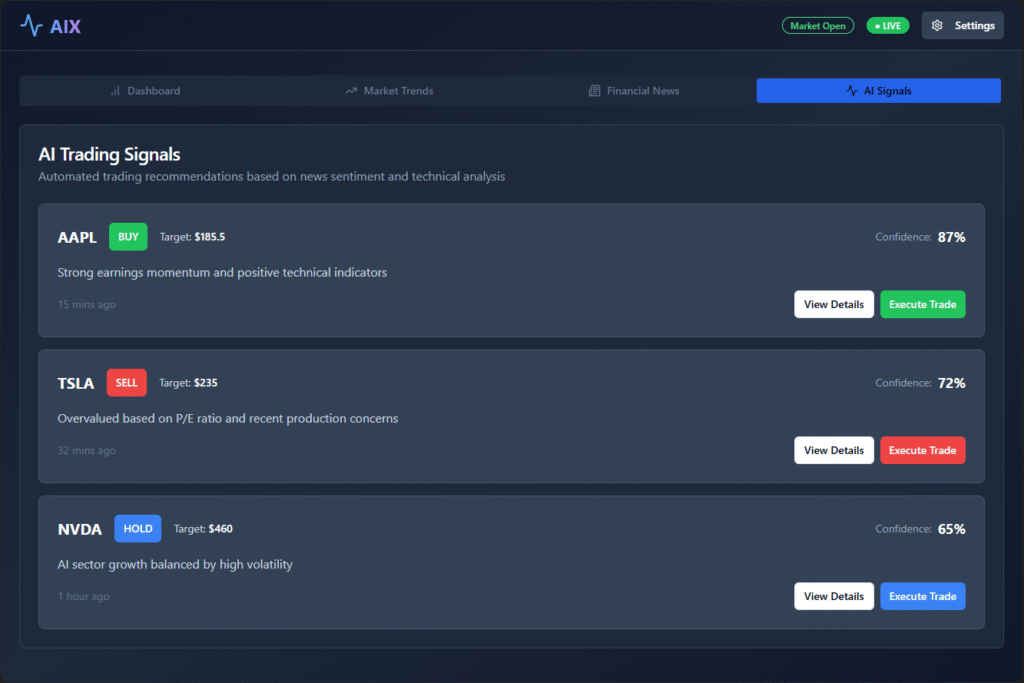Click the 65% confidence value

(x=952, y=529)
